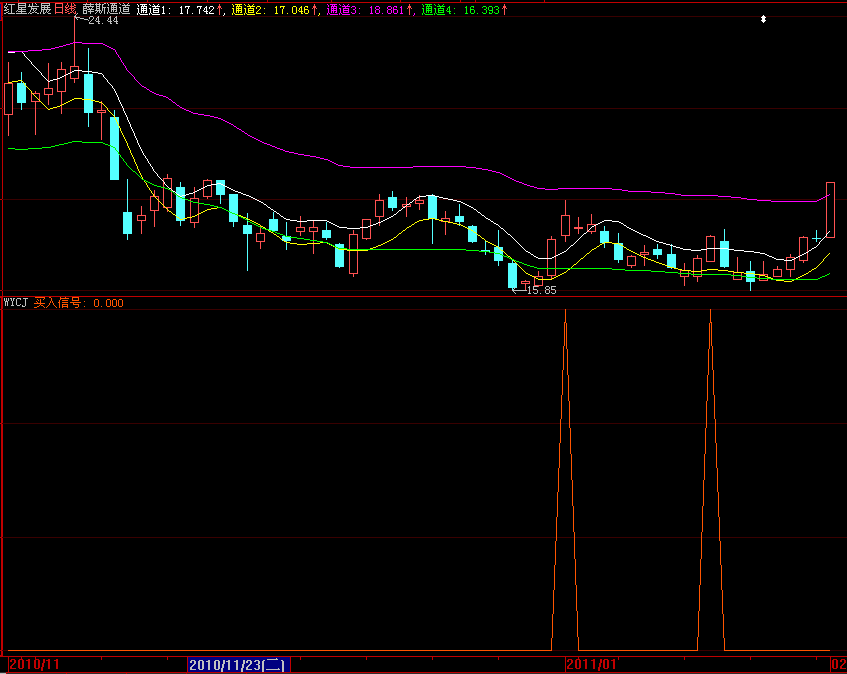
Task: Click the yellow 通道2: 17.046 value
Action: tap(274, 10)
